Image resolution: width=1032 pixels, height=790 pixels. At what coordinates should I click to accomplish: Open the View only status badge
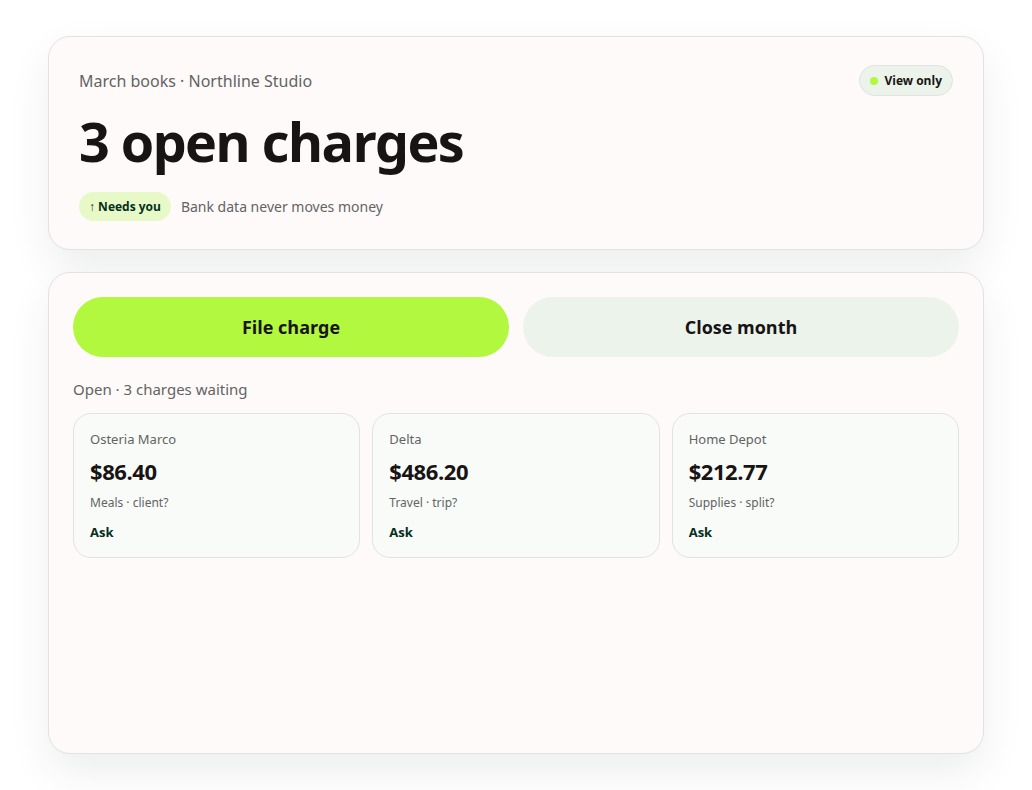906,80
